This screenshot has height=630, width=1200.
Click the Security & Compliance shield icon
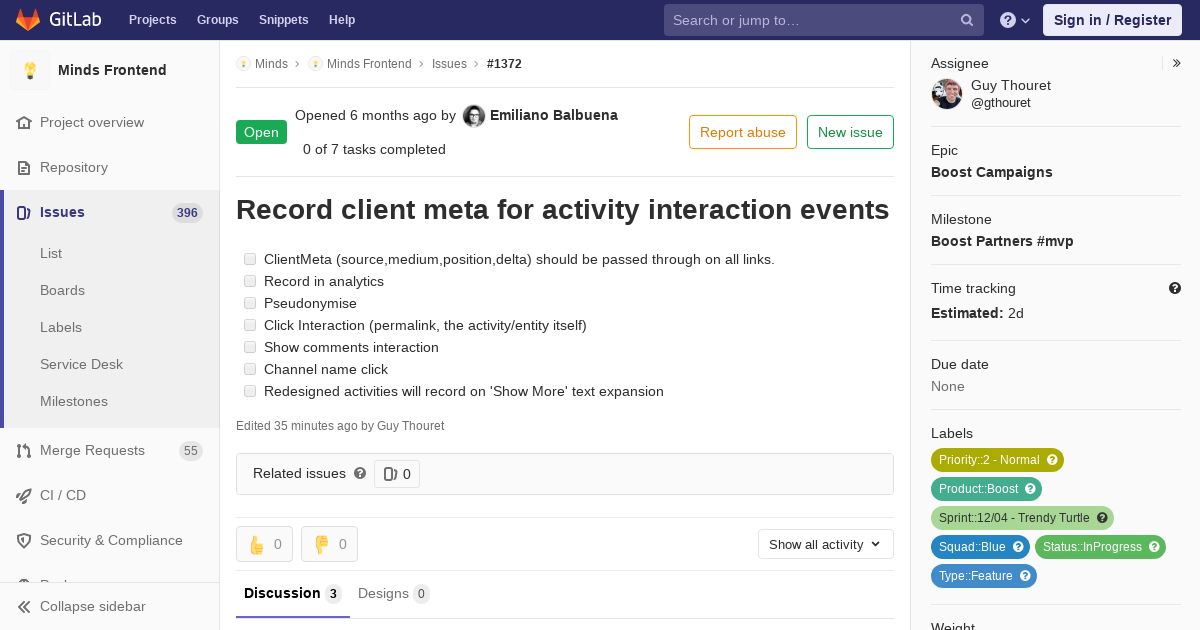(x=24, y=541)
